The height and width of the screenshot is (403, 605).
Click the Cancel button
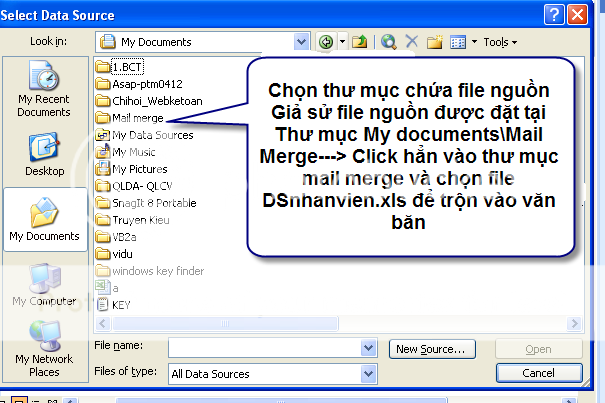coord(539,373)
